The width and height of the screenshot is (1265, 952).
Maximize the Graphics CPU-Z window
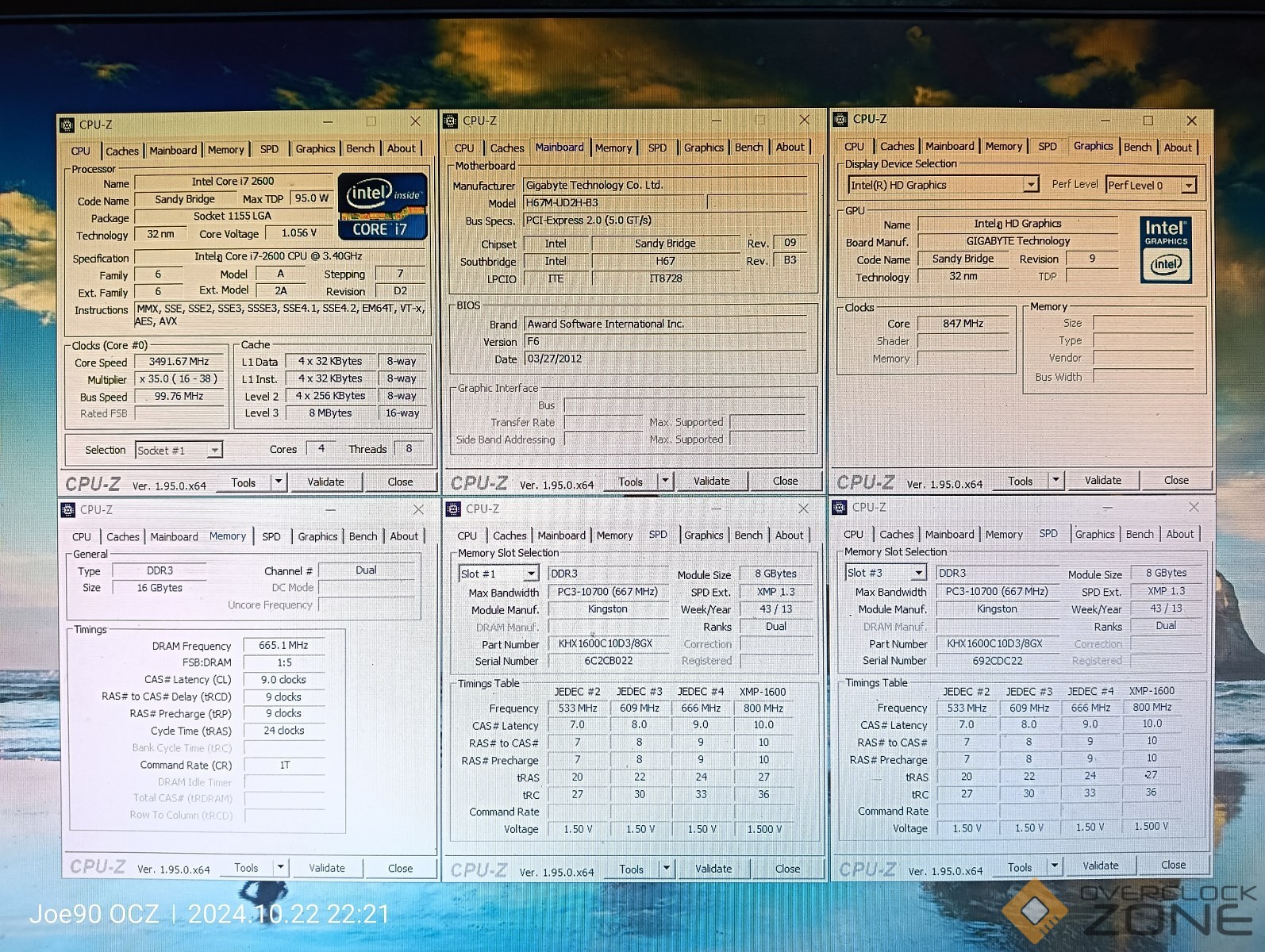(x=1148, y=120)
